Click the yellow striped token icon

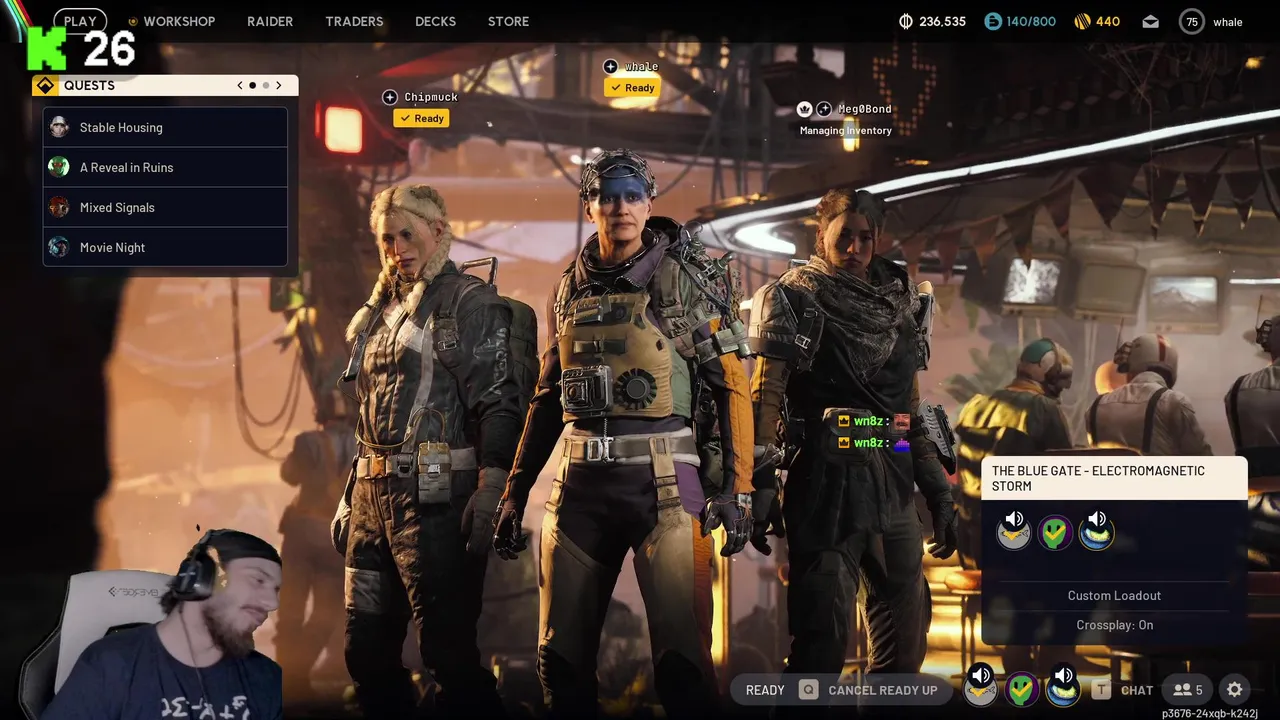pos(1082,21)
